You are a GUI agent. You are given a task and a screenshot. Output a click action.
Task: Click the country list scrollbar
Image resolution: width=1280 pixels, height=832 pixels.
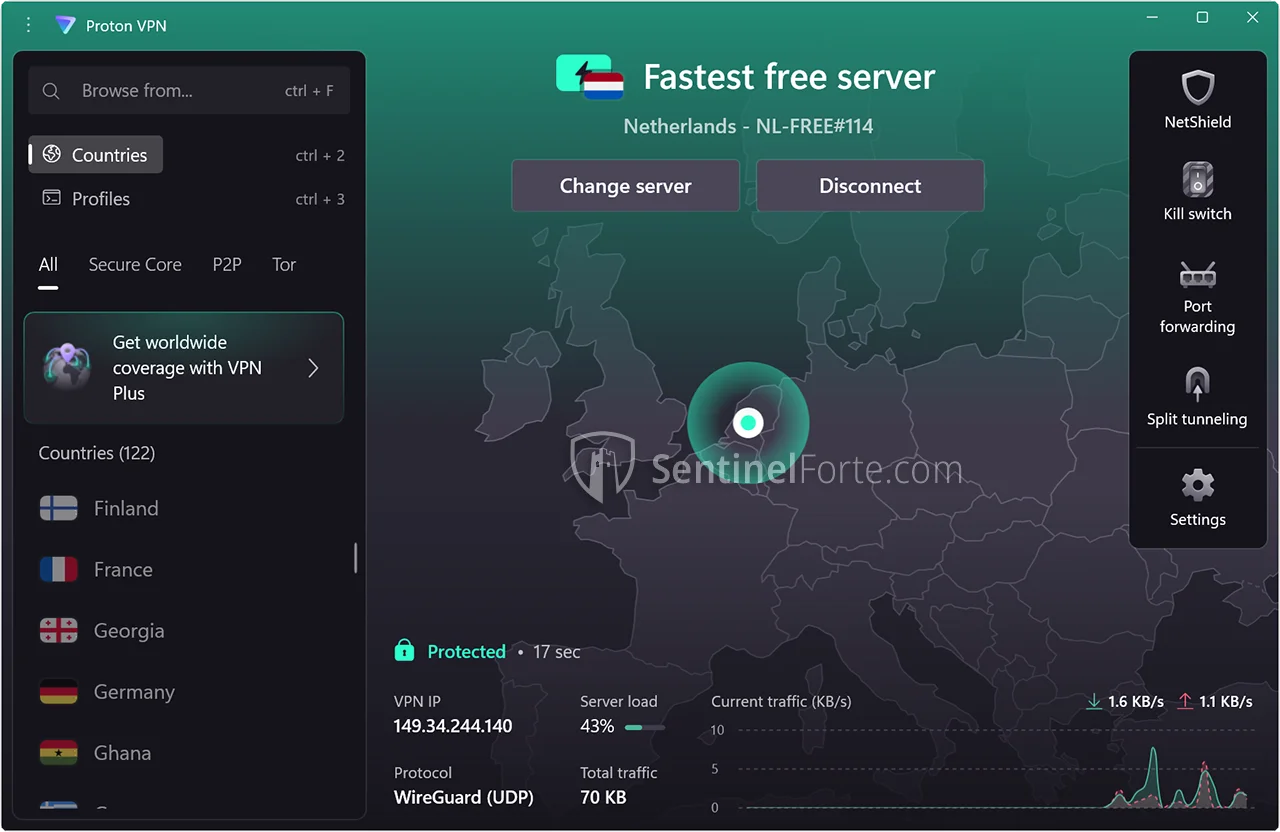point(355,558)
